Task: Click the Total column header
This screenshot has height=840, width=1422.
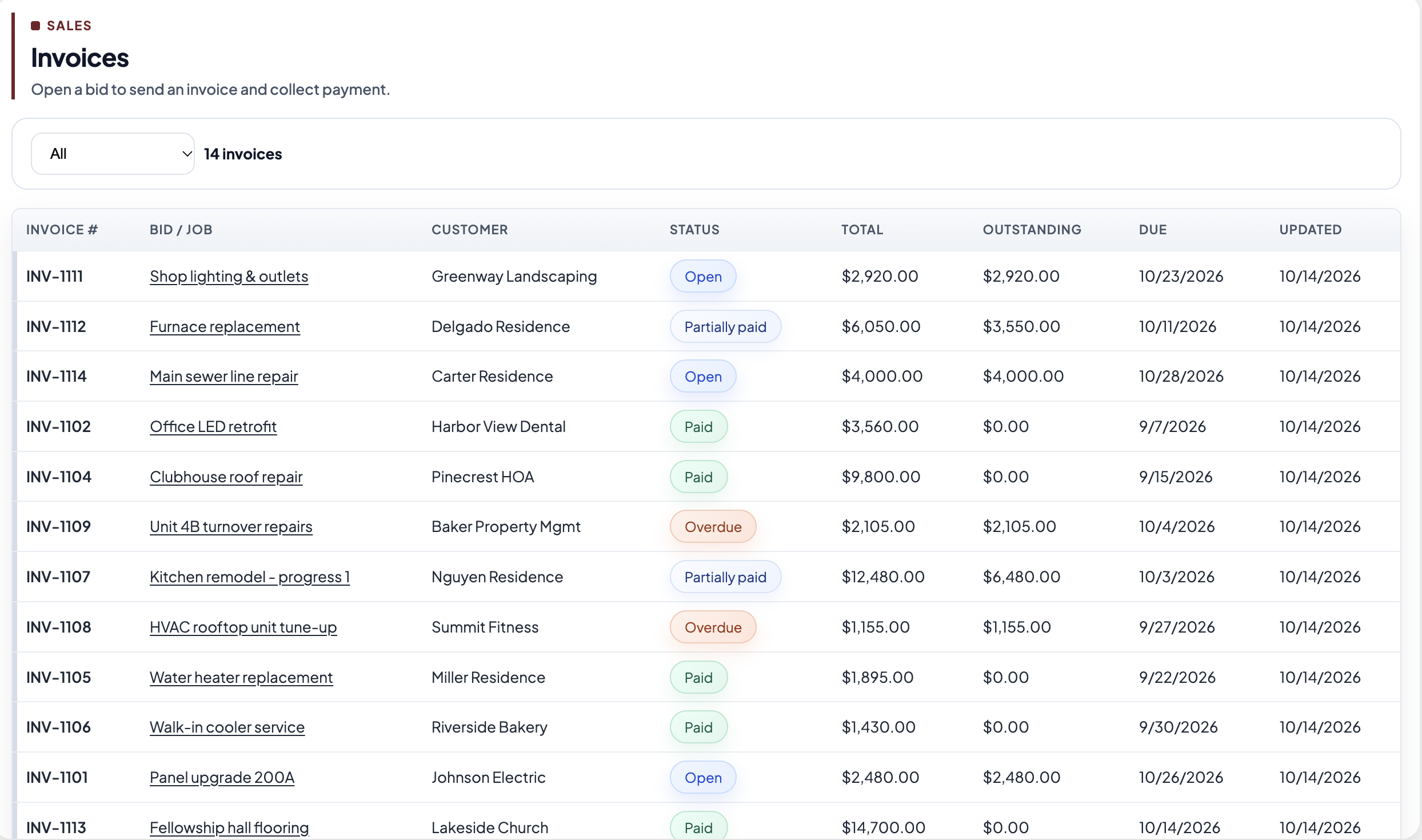Action: point(862,230)
